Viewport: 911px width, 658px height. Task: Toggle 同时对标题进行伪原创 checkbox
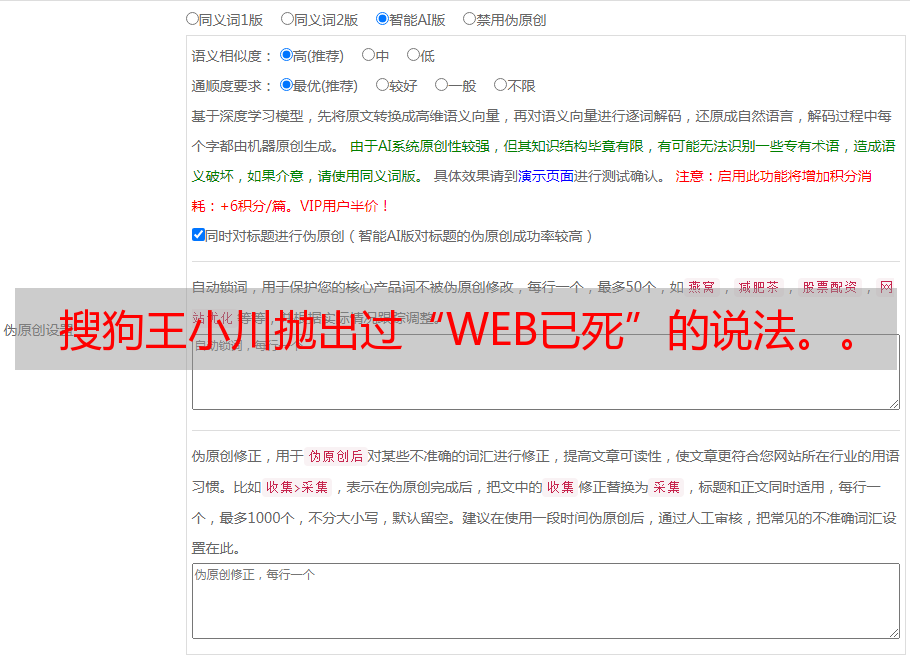click(198, 235)
